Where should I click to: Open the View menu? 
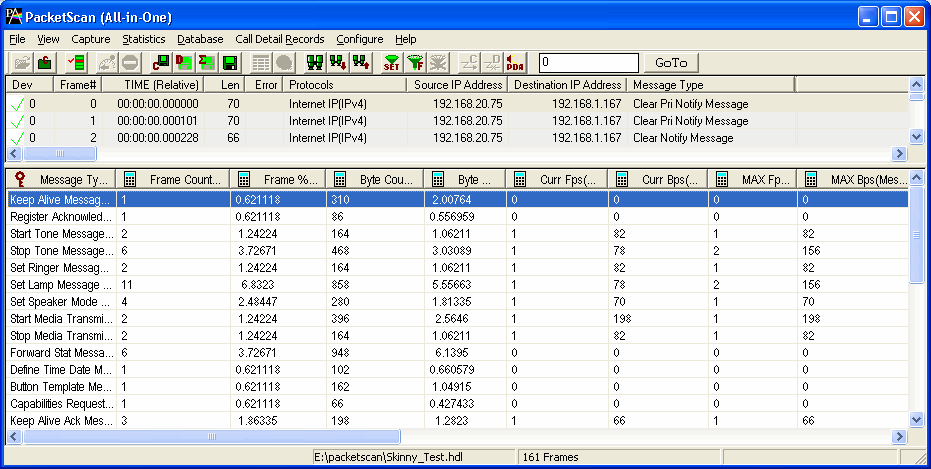(x=48, y=39)
